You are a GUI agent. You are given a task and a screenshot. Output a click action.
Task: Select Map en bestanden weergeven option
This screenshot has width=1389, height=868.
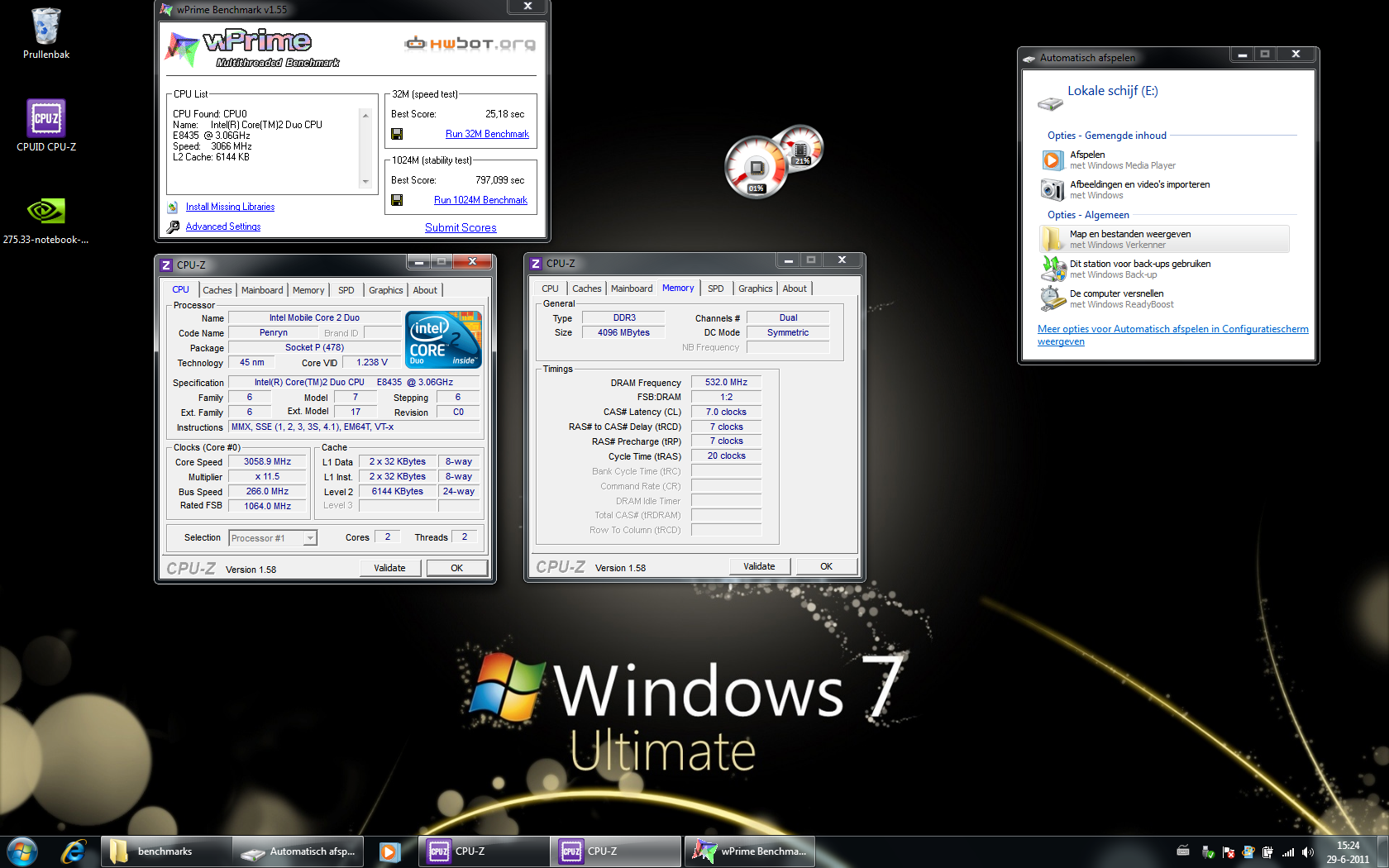click(x=1165, y=239)
